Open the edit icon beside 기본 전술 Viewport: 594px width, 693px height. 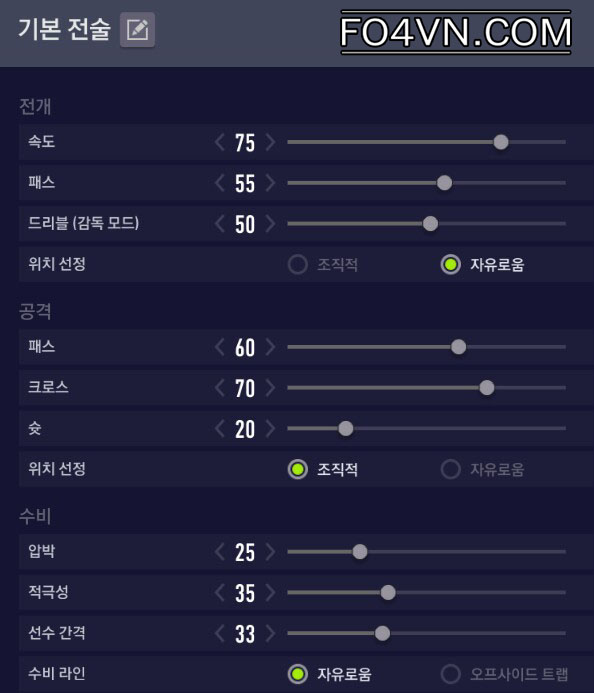click(x=137, y=30)
